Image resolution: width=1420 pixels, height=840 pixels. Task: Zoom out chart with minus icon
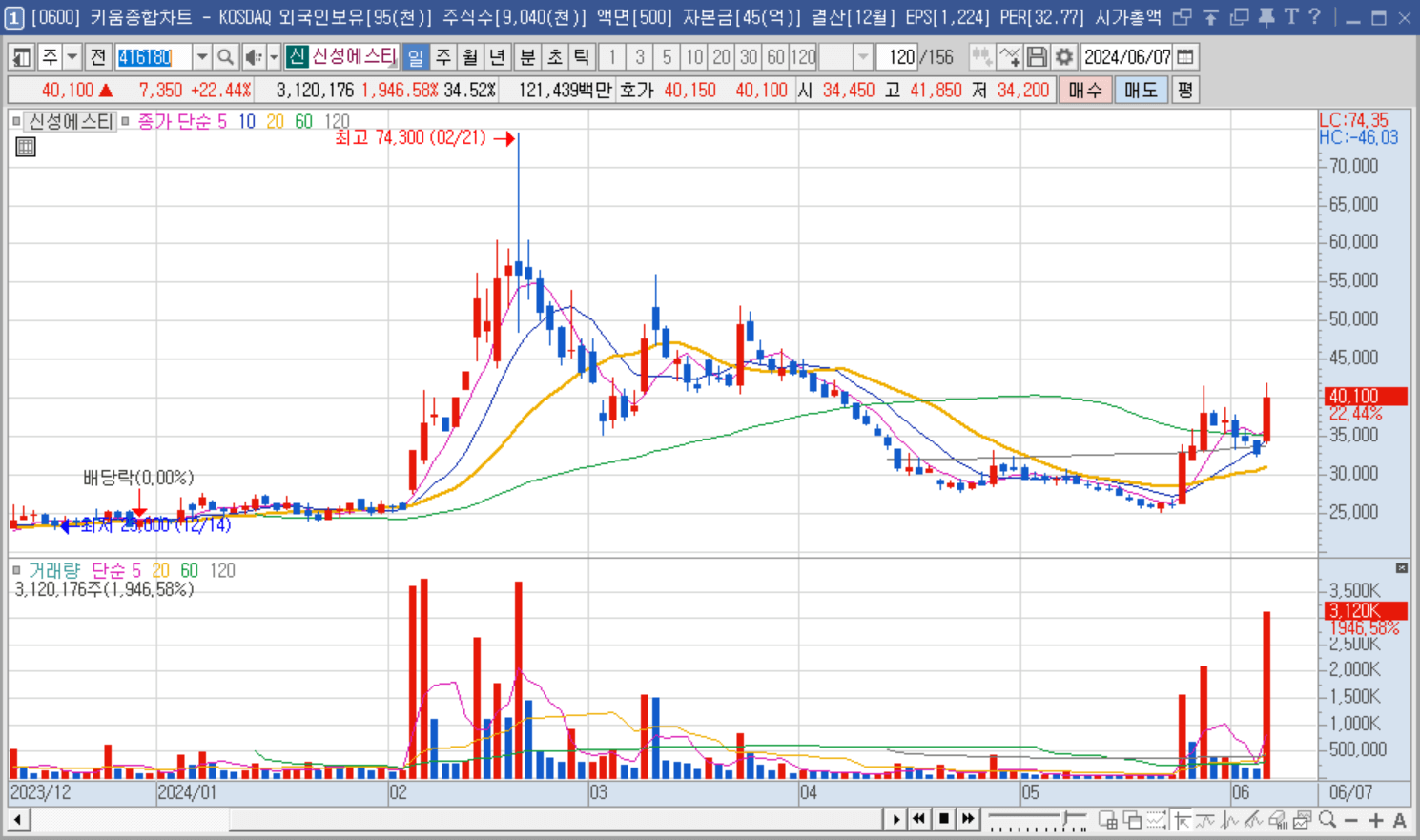point(1350,820)
